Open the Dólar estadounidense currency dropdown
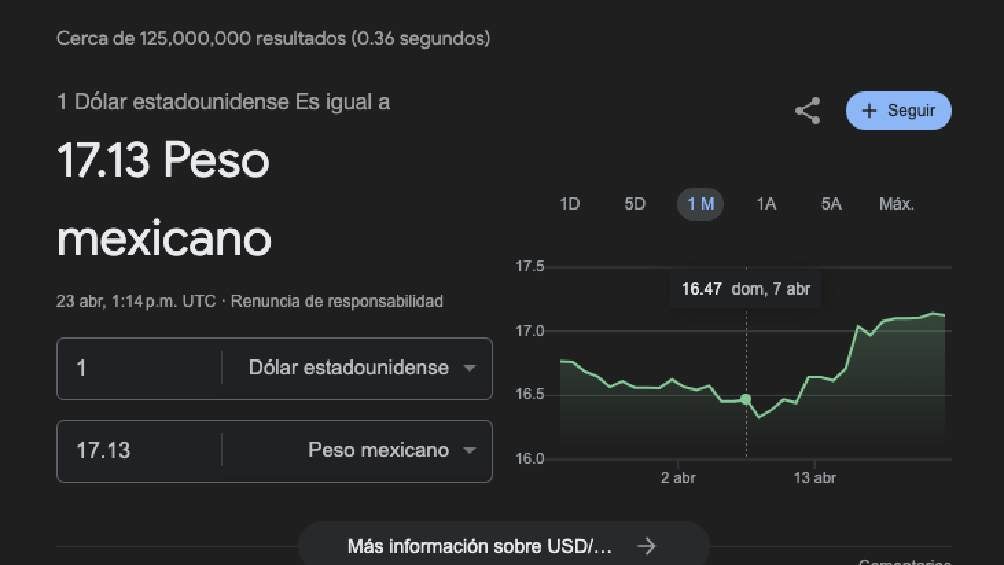Image resolution: width=1004 pixels, height=565 pixels. click(469, 368)
